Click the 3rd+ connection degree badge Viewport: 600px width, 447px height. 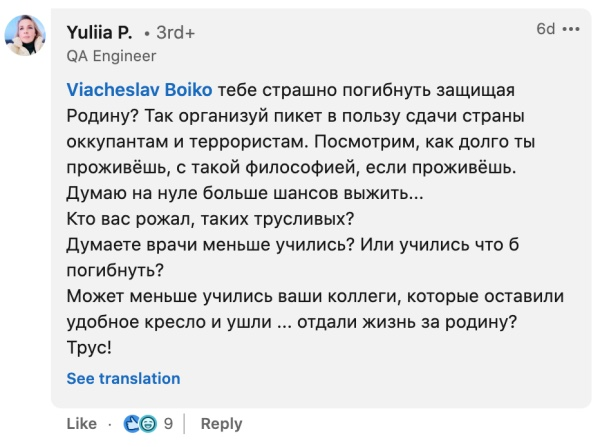click(x=175, y=31)
